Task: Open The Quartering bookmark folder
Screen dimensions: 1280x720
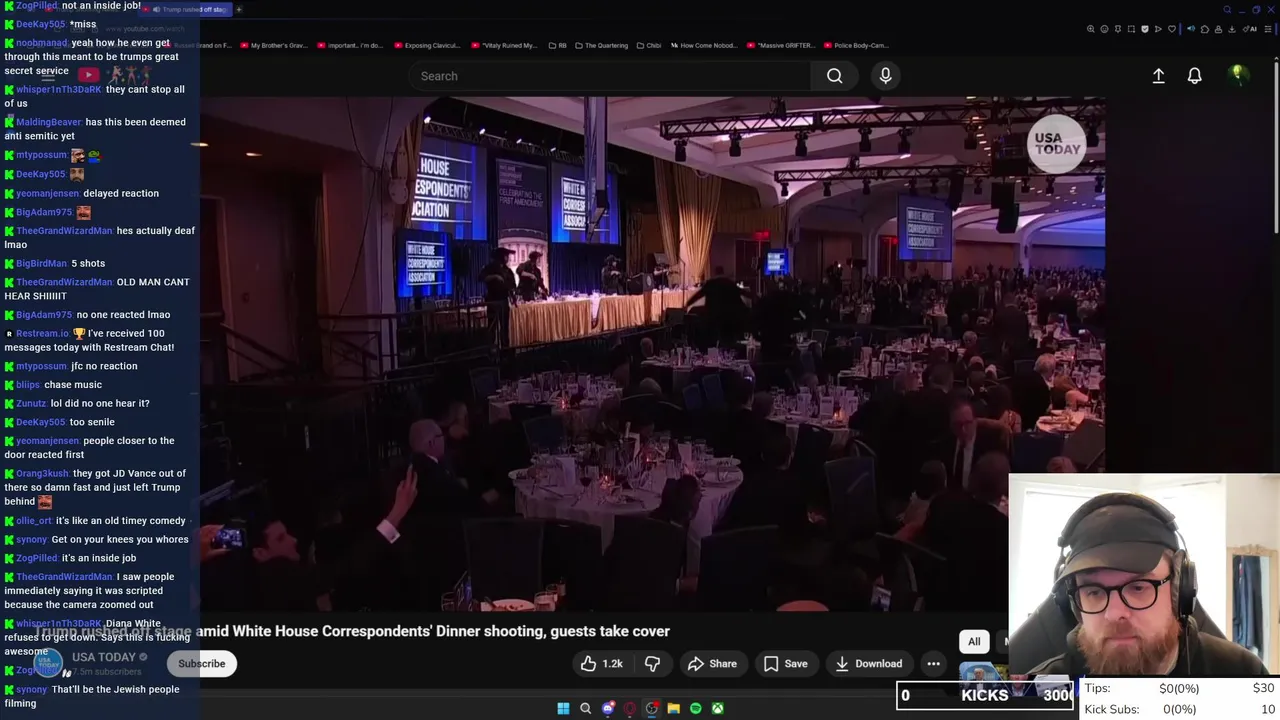Action: 601,45
